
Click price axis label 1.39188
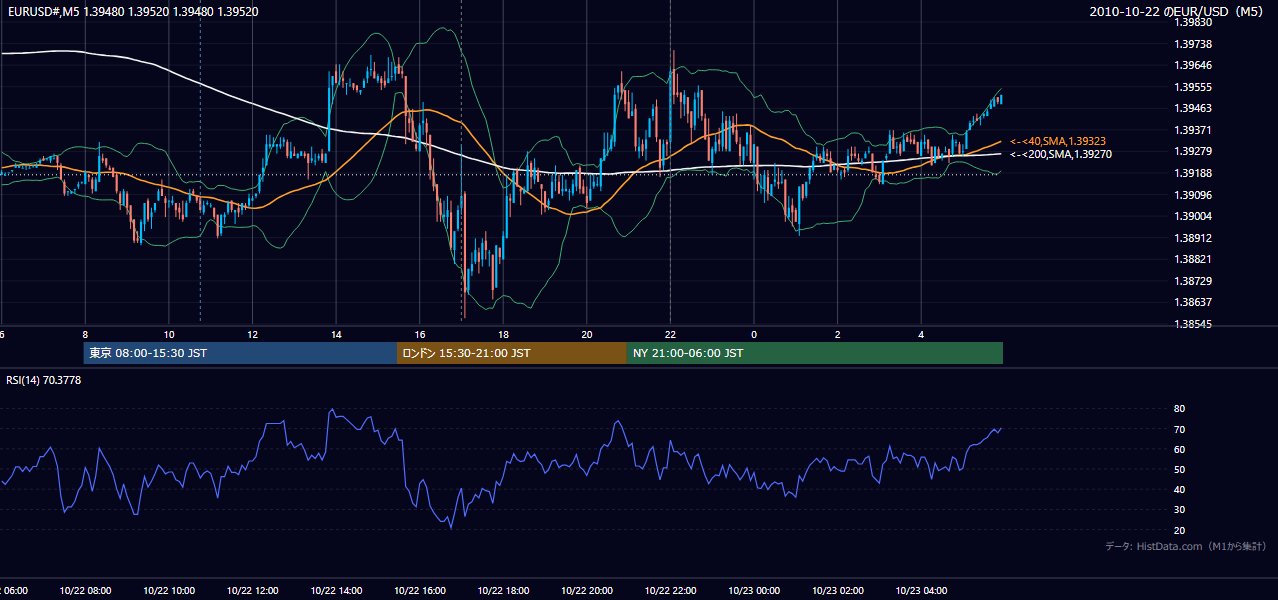coord(1192,173)
